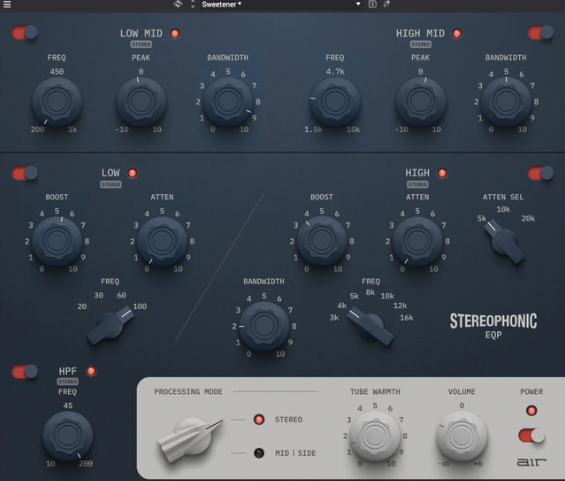This screenshot has height=481, width=565.
Task: Open the Sweetener preset dropdown arrow
Action: 358,4
